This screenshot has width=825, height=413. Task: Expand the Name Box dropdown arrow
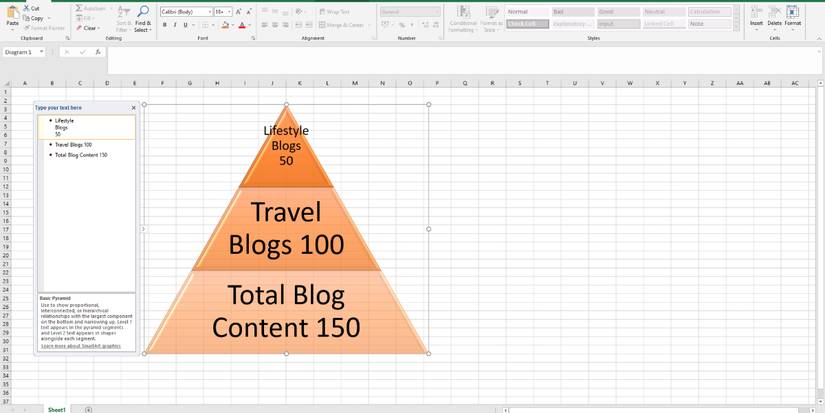[x=41, y=52]
